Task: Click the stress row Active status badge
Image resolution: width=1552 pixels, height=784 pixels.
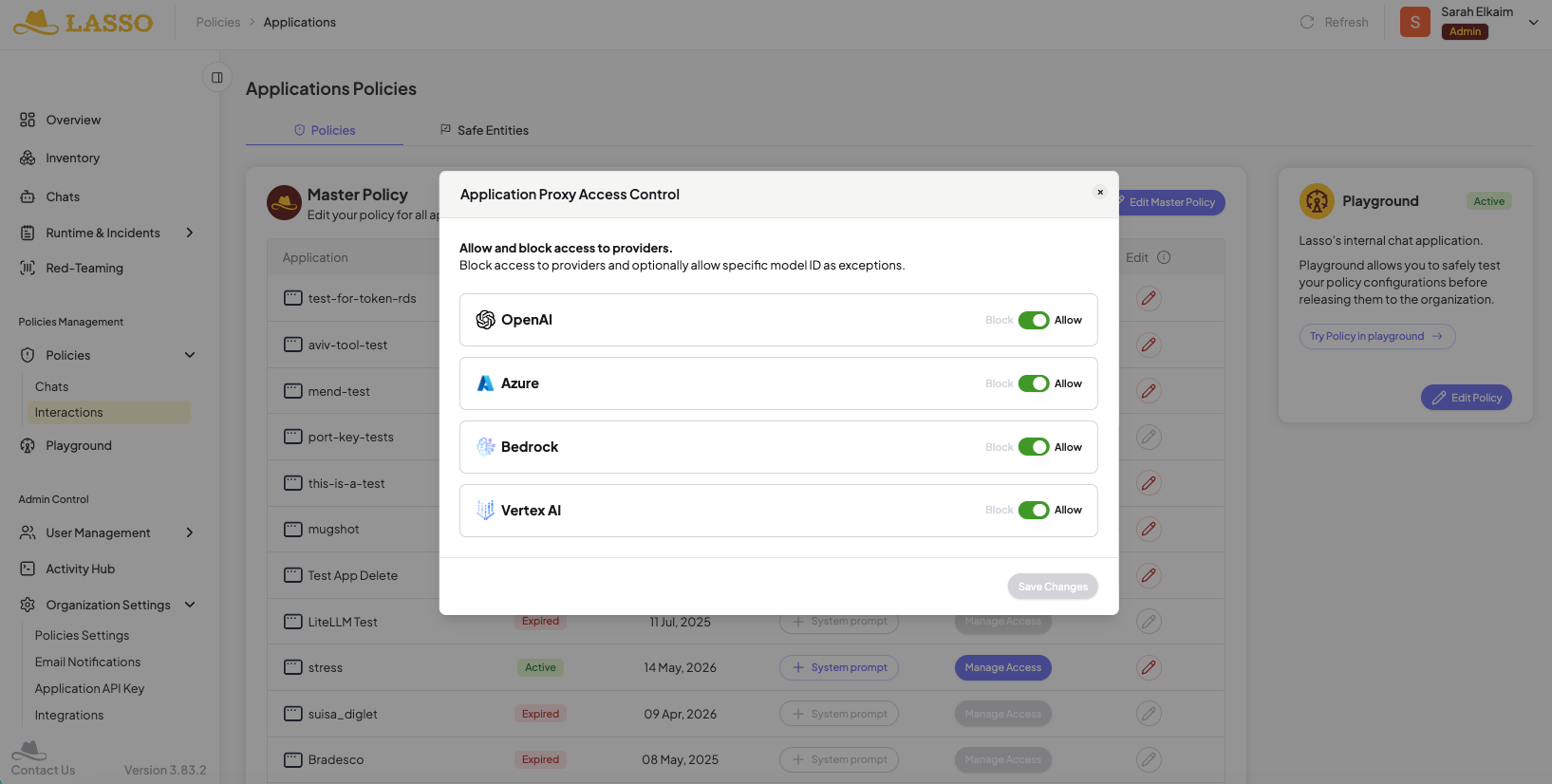Action: 540,667
